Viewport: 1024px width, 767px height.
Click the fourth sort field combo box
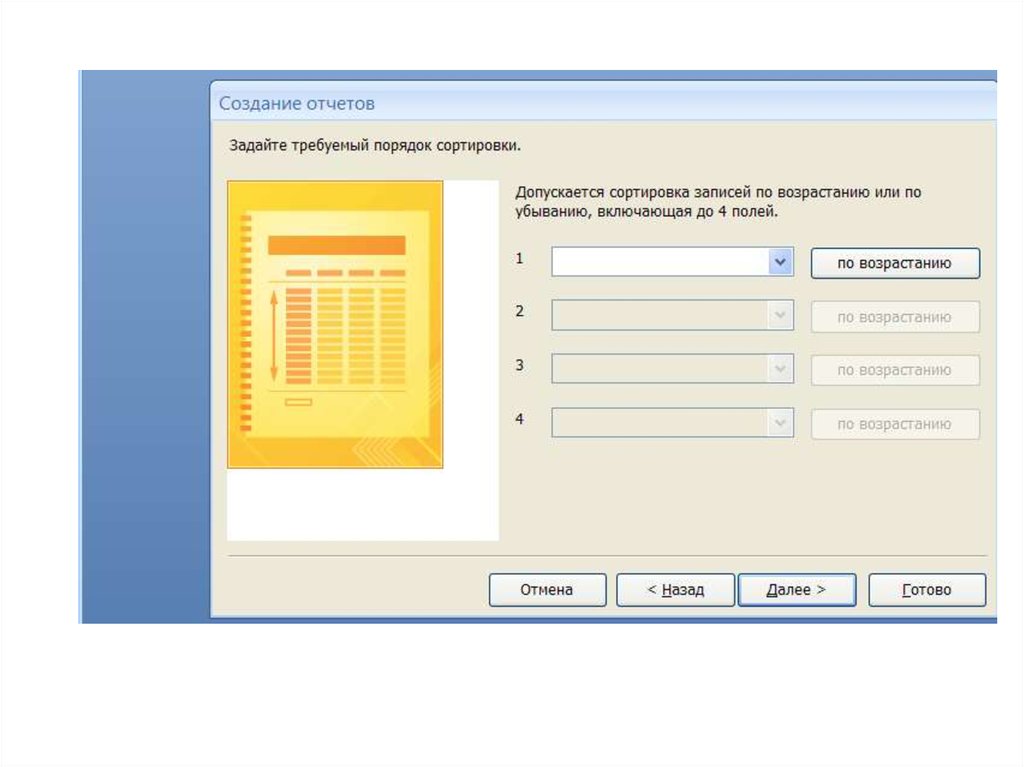(659, 423)
